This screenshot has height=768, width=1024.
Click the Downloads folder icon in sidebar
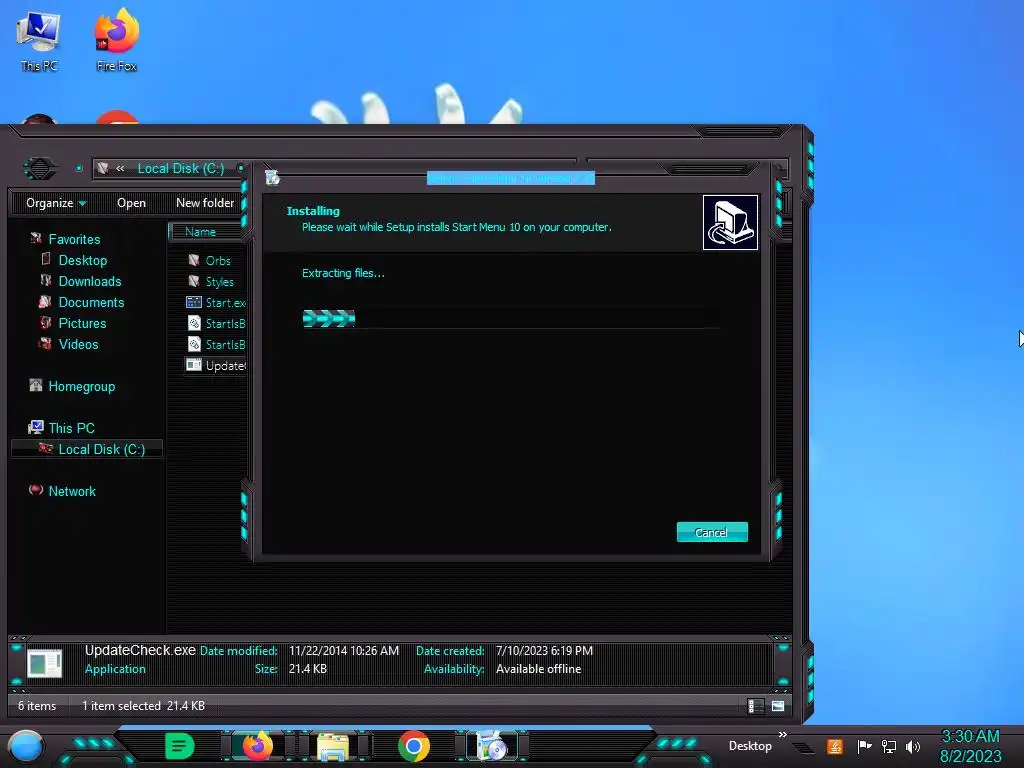tap(46, 280)
